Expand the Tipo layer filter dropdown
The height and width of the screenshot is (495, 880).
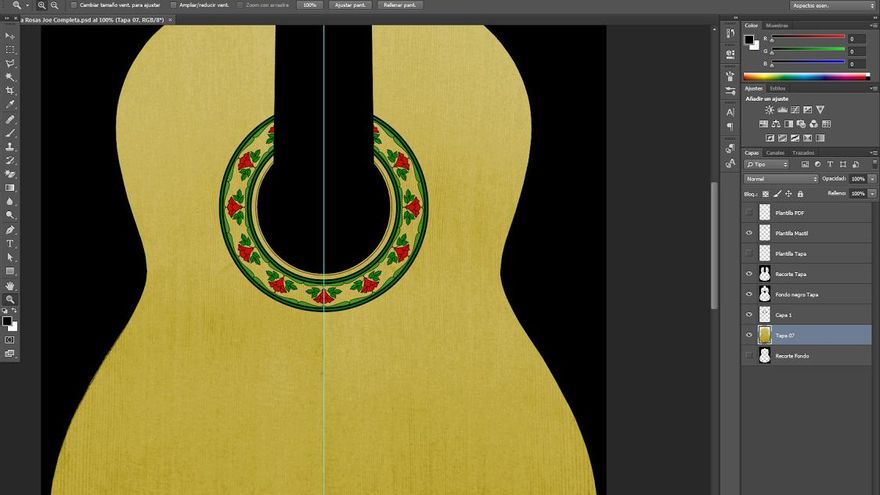coord(767,164)
